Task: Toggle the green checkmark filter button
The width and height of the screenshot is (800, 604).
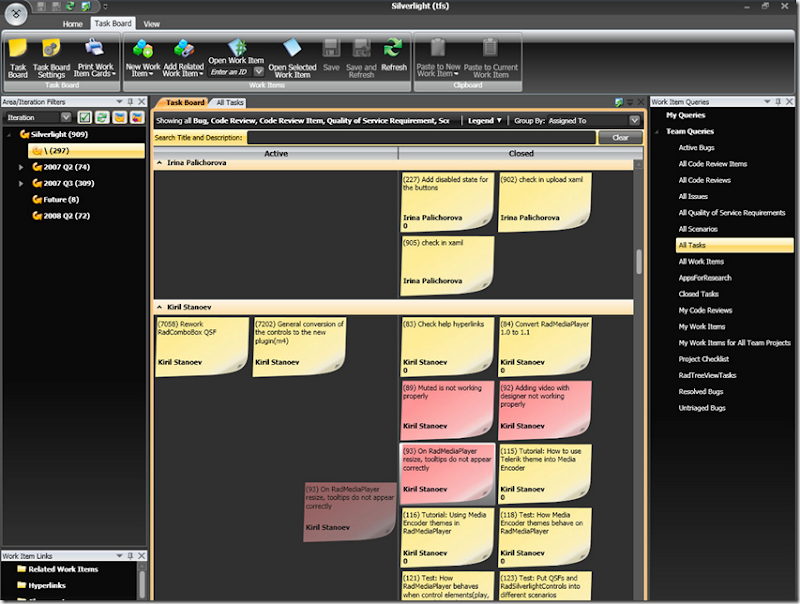Action: click(x=85, y=117)
